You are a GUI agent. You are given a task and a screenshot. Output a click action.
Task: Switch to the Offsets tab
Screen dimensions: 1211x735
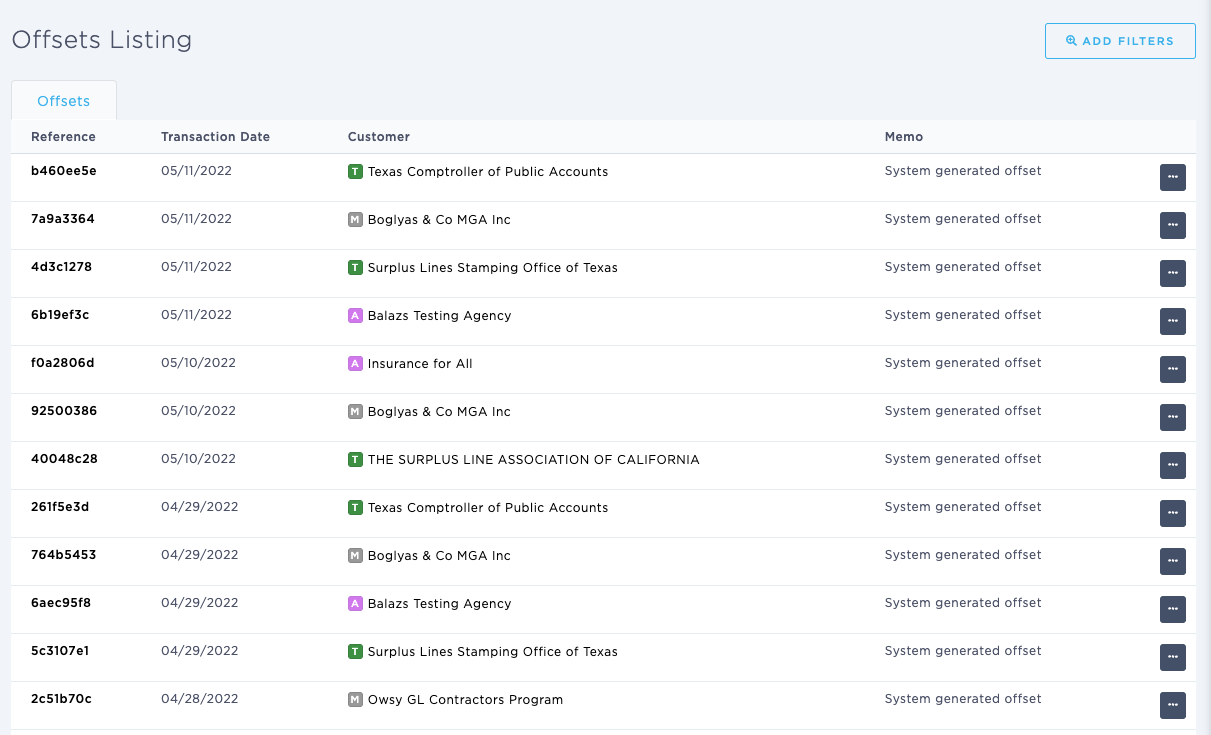click(63, 100)
